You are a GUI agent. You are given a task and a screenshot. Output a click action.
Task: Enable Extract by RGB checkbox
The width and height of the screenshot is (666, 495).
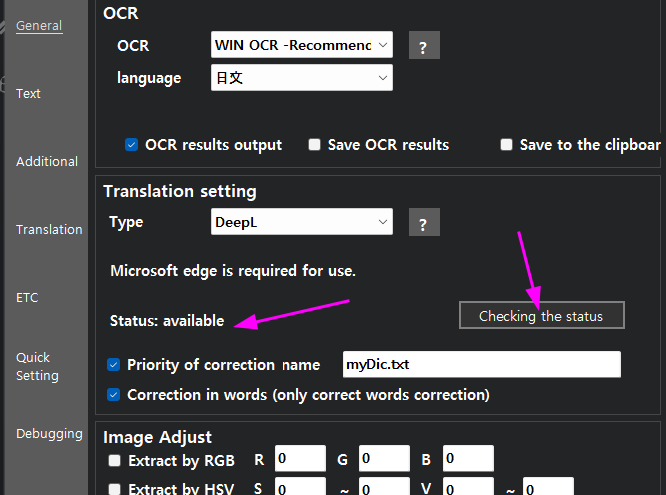pos(115,461)
